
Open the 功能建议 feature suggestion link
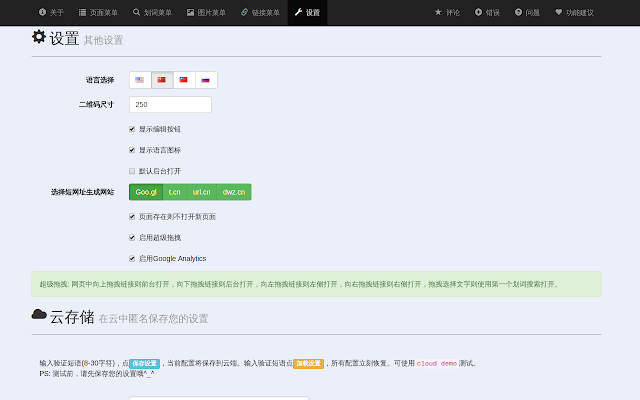(x=574, y=13)
